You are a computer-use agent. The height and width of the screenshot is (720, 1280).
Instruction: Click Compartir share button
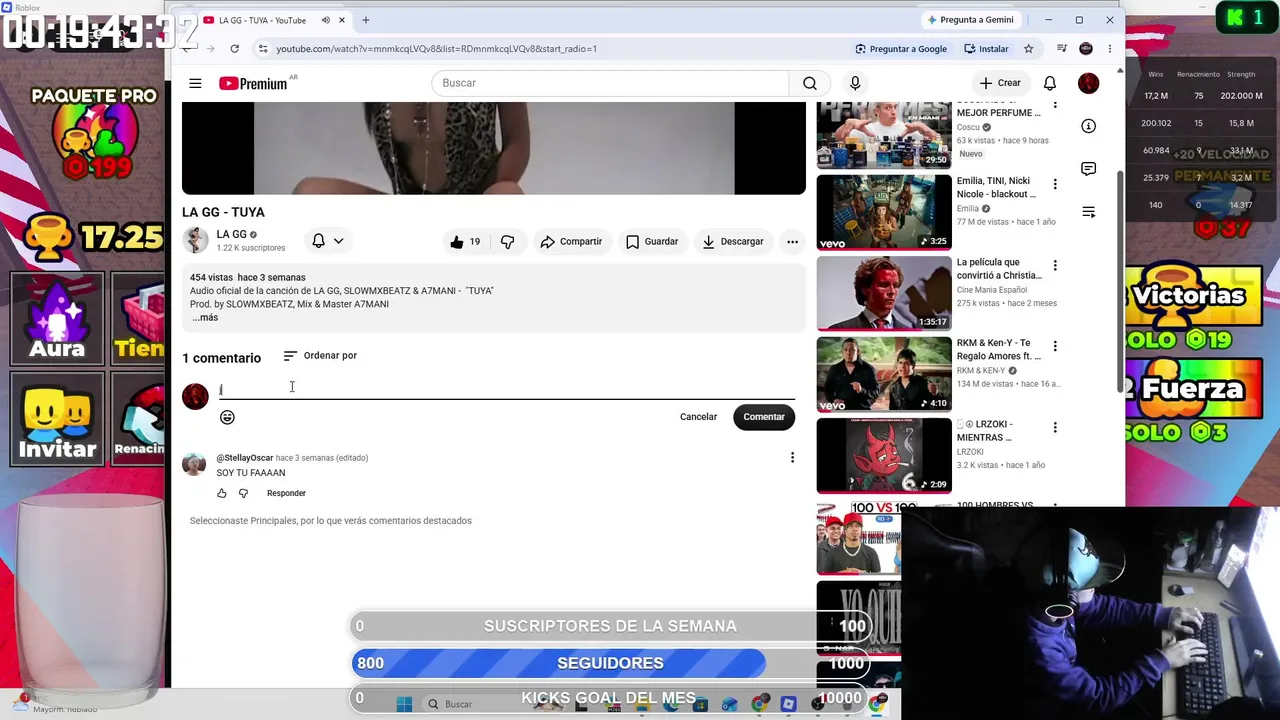(x=571, y=241)
